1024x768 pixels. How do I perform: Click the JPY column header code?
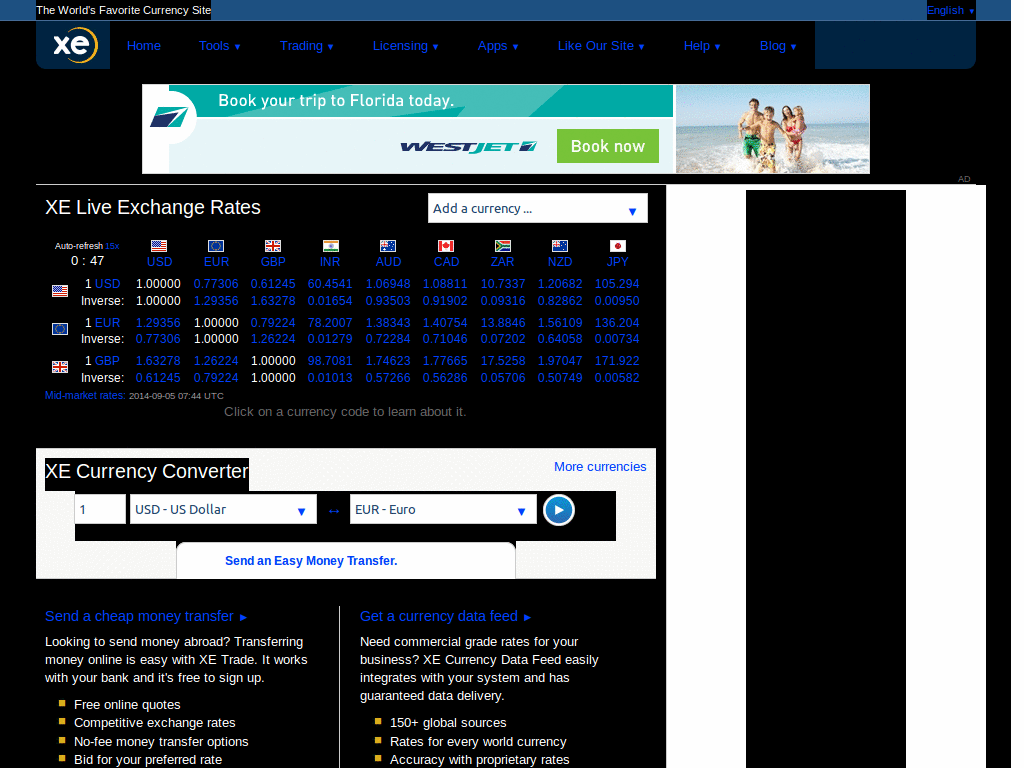(617, 262)
